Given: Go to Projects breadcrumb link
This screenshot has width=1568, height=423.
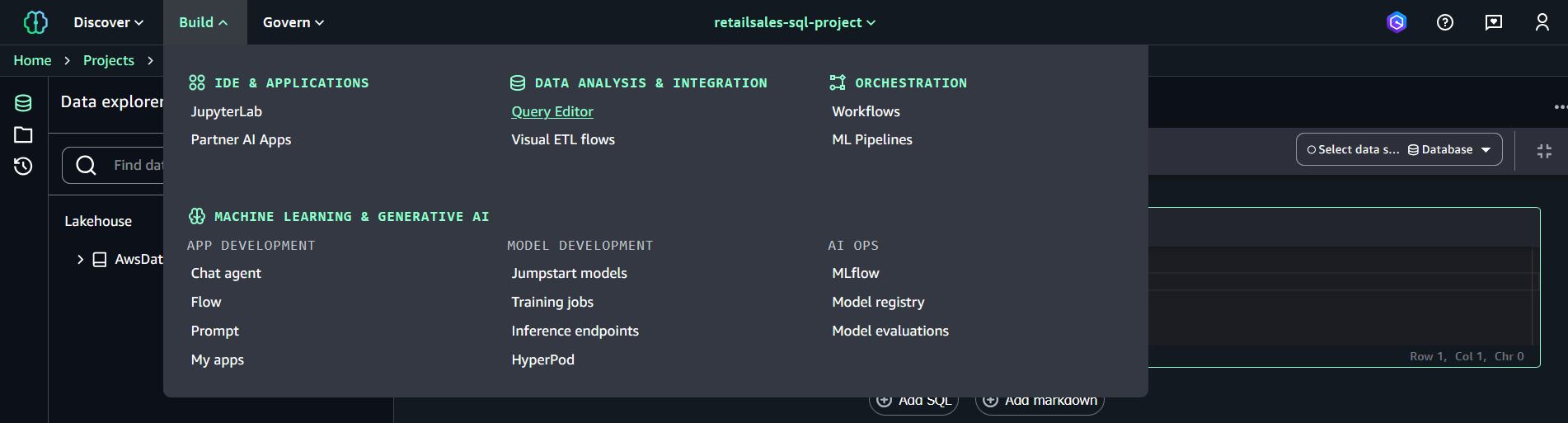Looking at the screenshot, I should click(x=109, y=60).
